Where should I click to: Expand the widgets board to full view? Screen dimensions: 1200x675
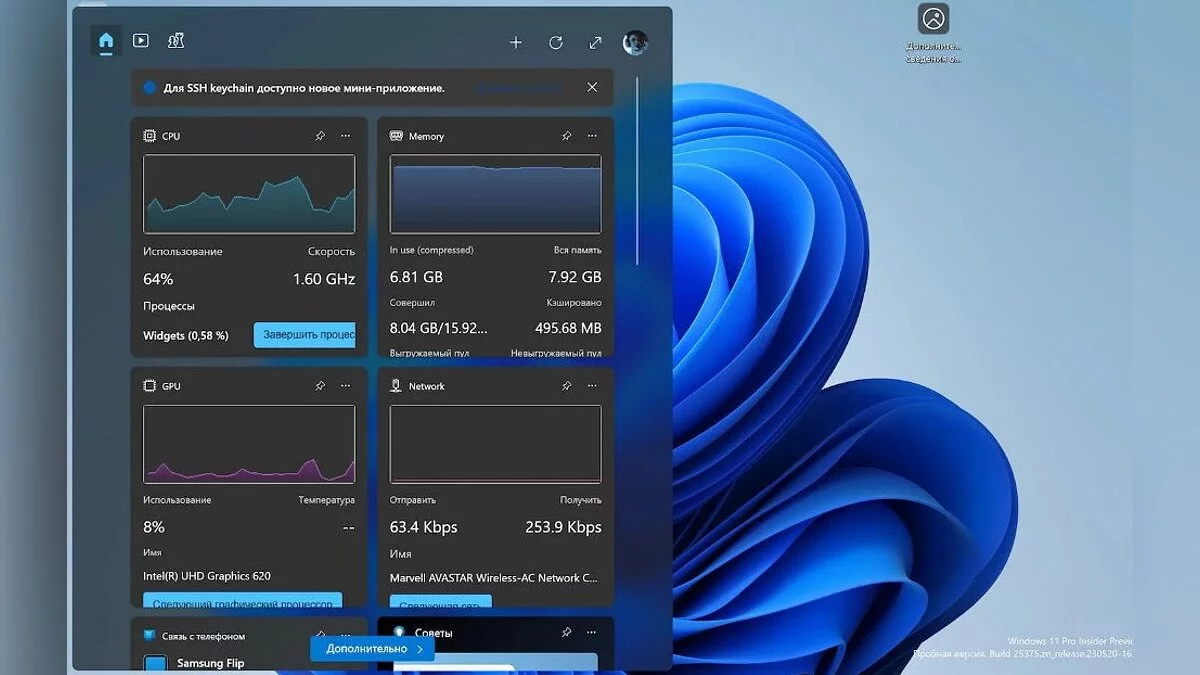pos(596,42)
